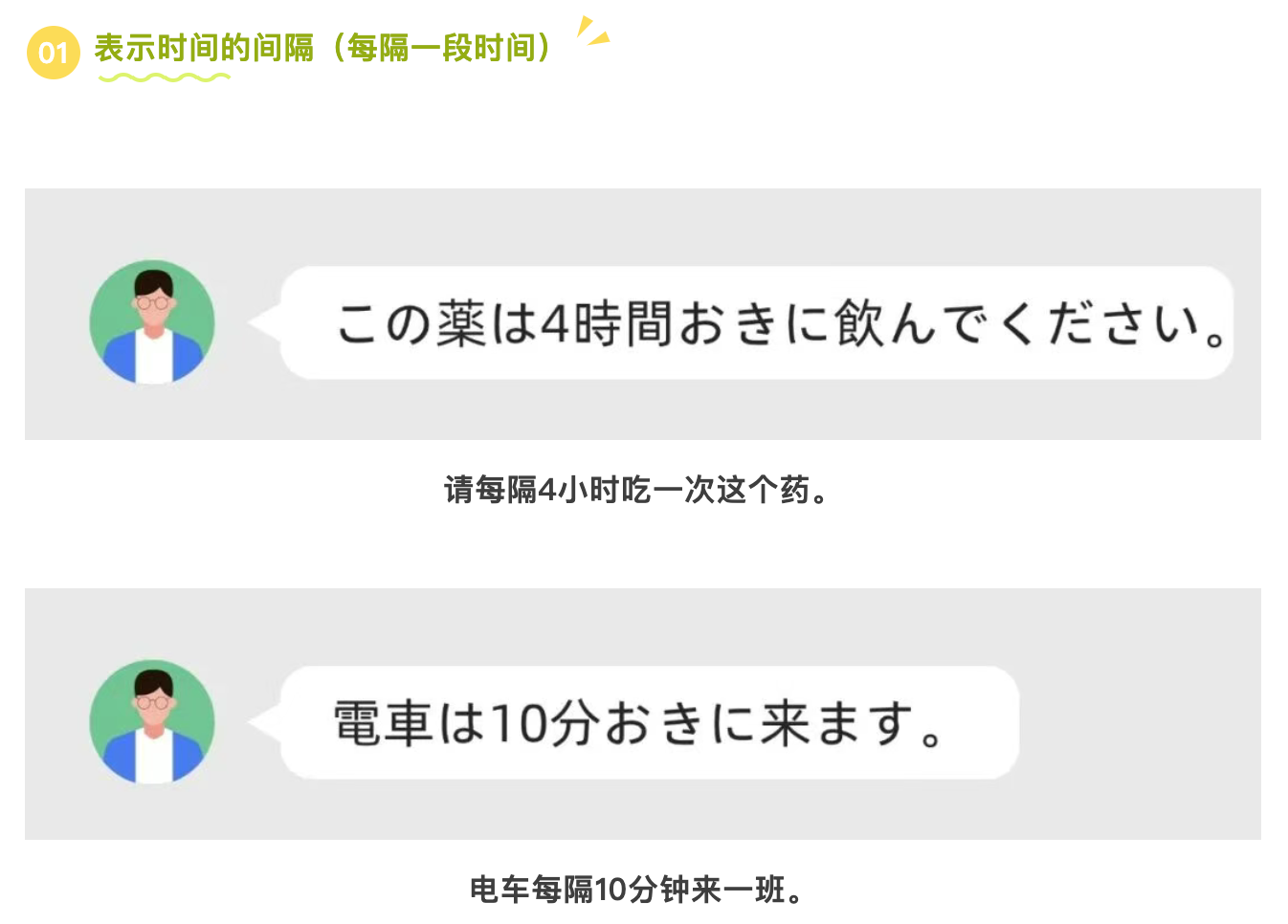Click the yellow 01 number badge
The width and height of the screenshot is (1288, 924).
(x=54, y=53)
